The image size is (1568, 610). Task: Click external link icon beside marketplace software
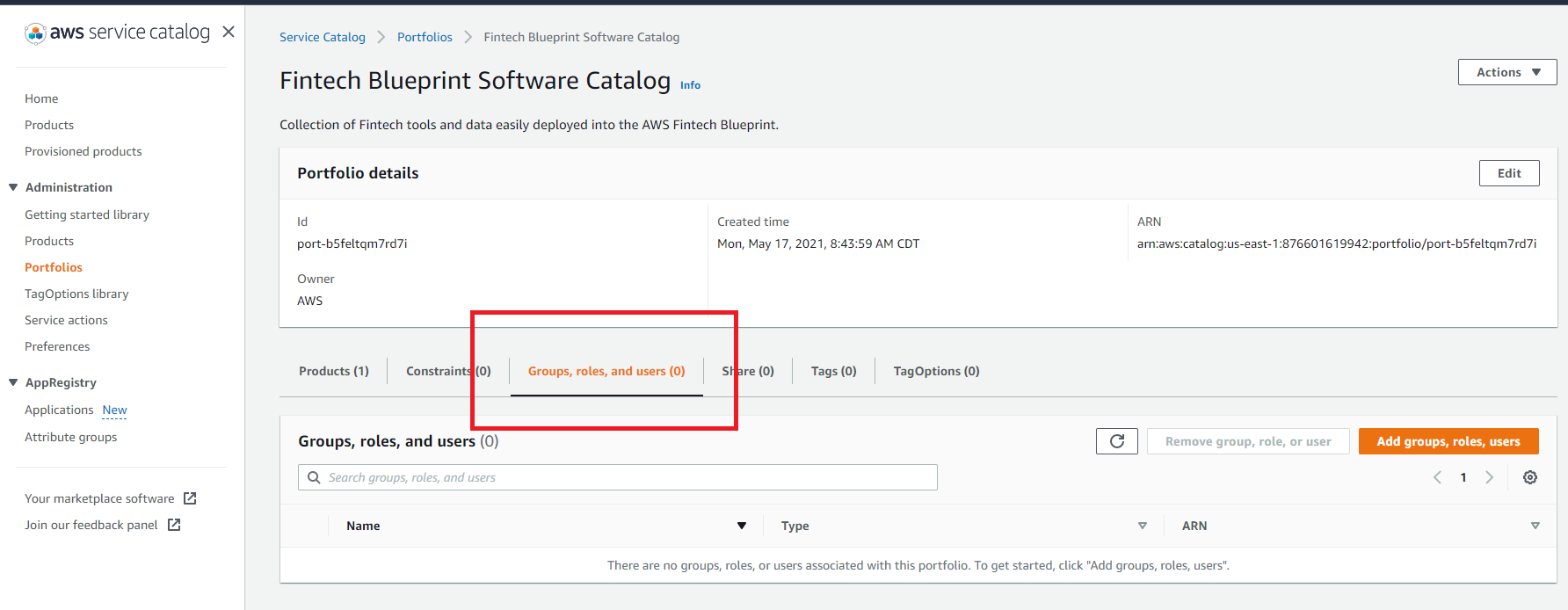coord(190,498)
